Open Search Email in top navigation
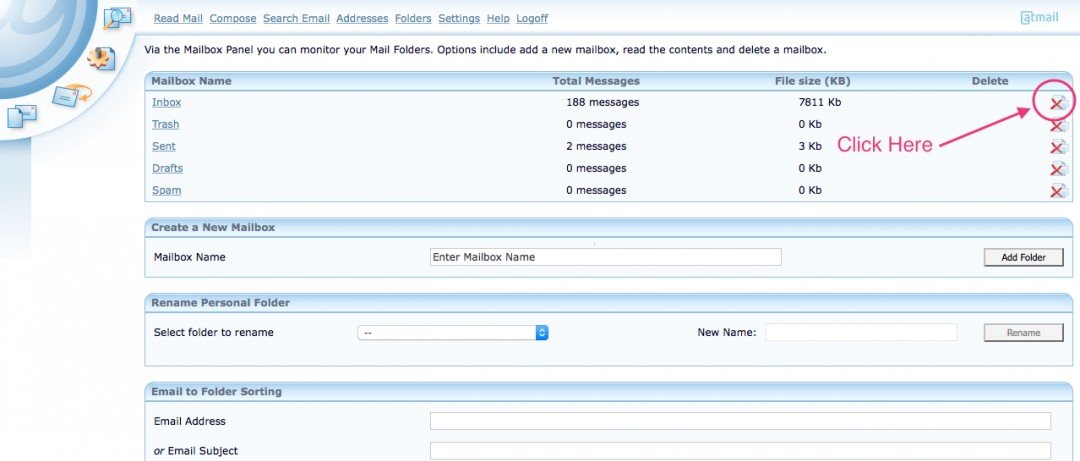The image size is (1080, 461). (296, 19)
